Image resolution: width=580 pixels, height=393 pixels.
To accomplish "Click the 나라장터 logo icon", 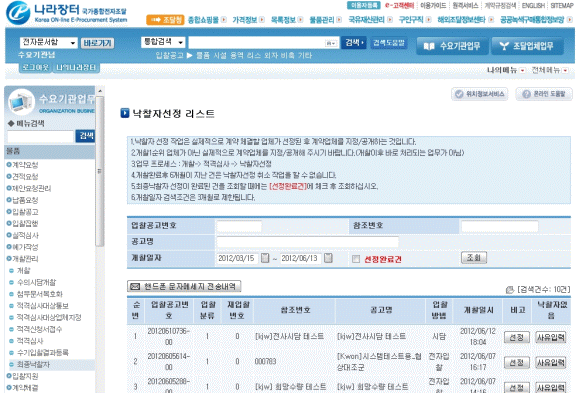I will pos(18,13).
